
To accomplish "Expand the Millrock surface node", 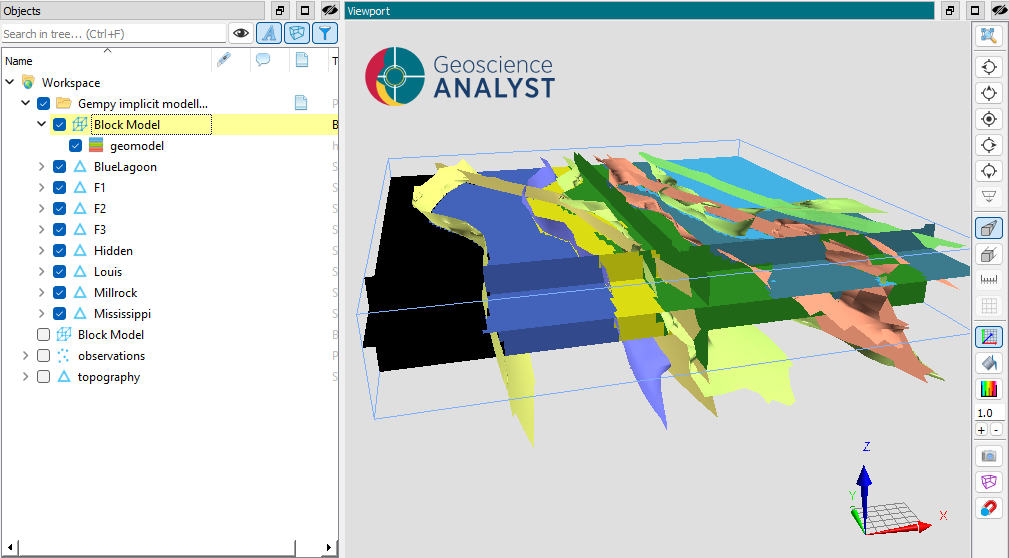I will [x=41, y=293].
